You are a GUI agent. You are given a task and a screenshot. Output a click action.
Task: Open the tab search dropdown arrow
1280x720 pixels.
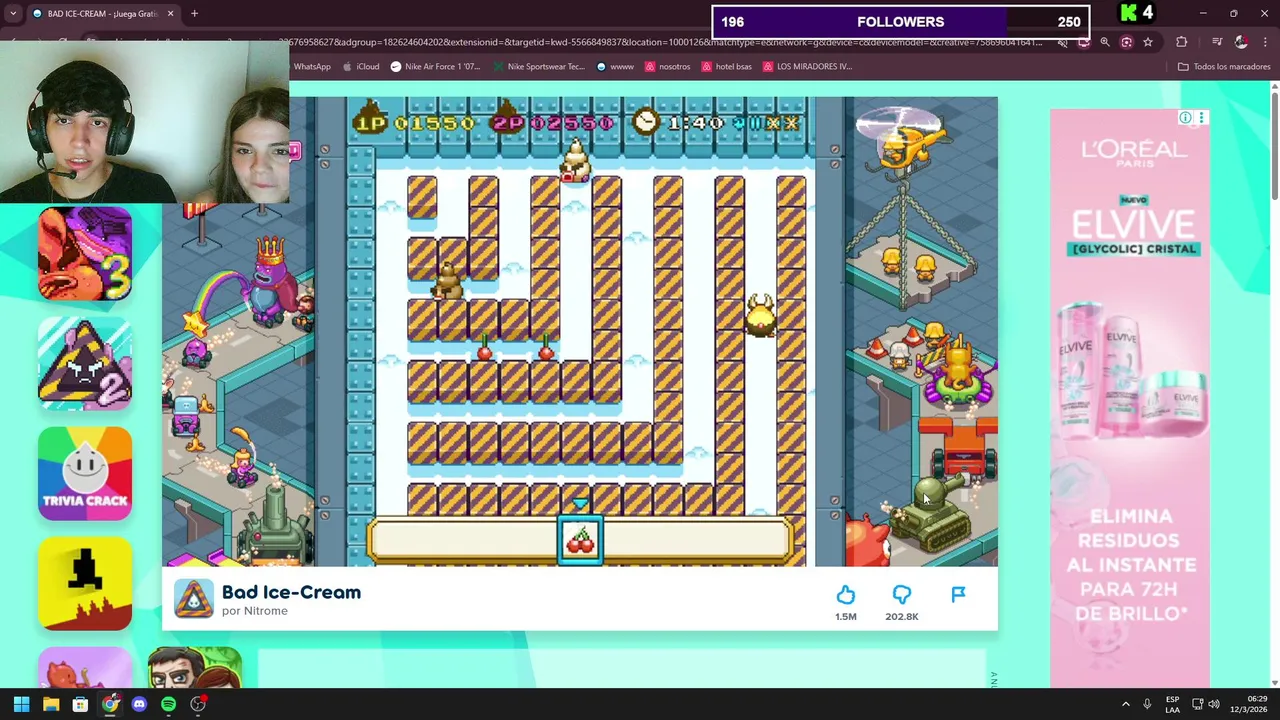13,14
